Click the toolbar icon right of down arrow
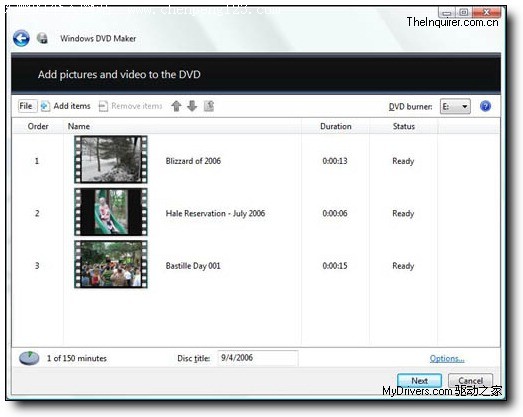Image resolution: width=523 pixels, height=417 pixels. pyautogui.click(x=209, y=106)
